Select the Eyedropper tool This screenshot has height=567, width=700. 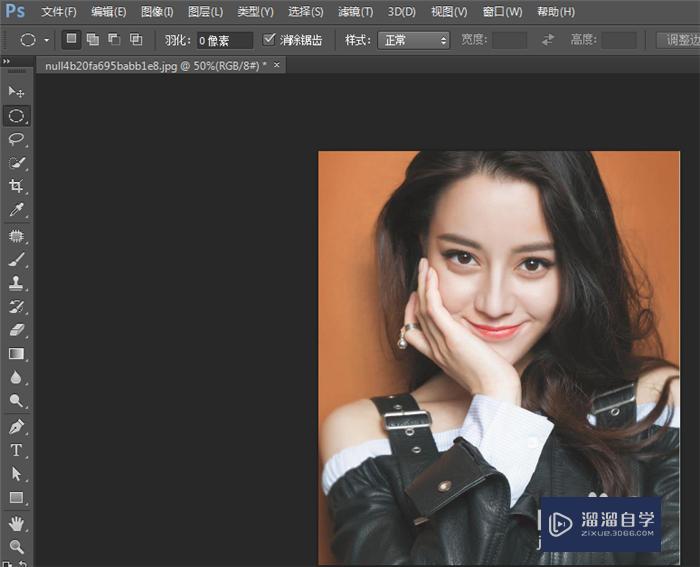pyautogui.click(x=16, y=209)
